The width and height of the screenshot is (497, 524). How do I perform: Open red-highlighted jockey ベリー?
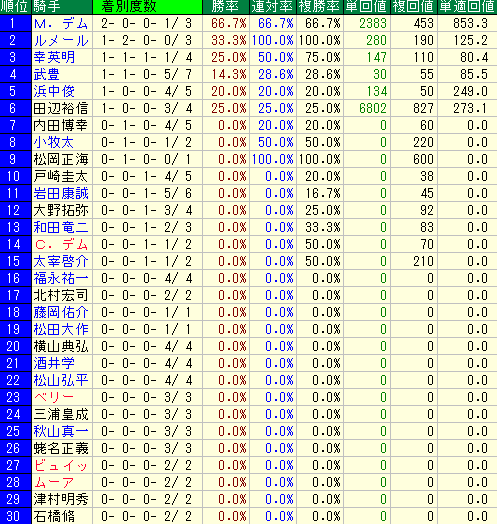pyautogui.click(x=54, y=397)
